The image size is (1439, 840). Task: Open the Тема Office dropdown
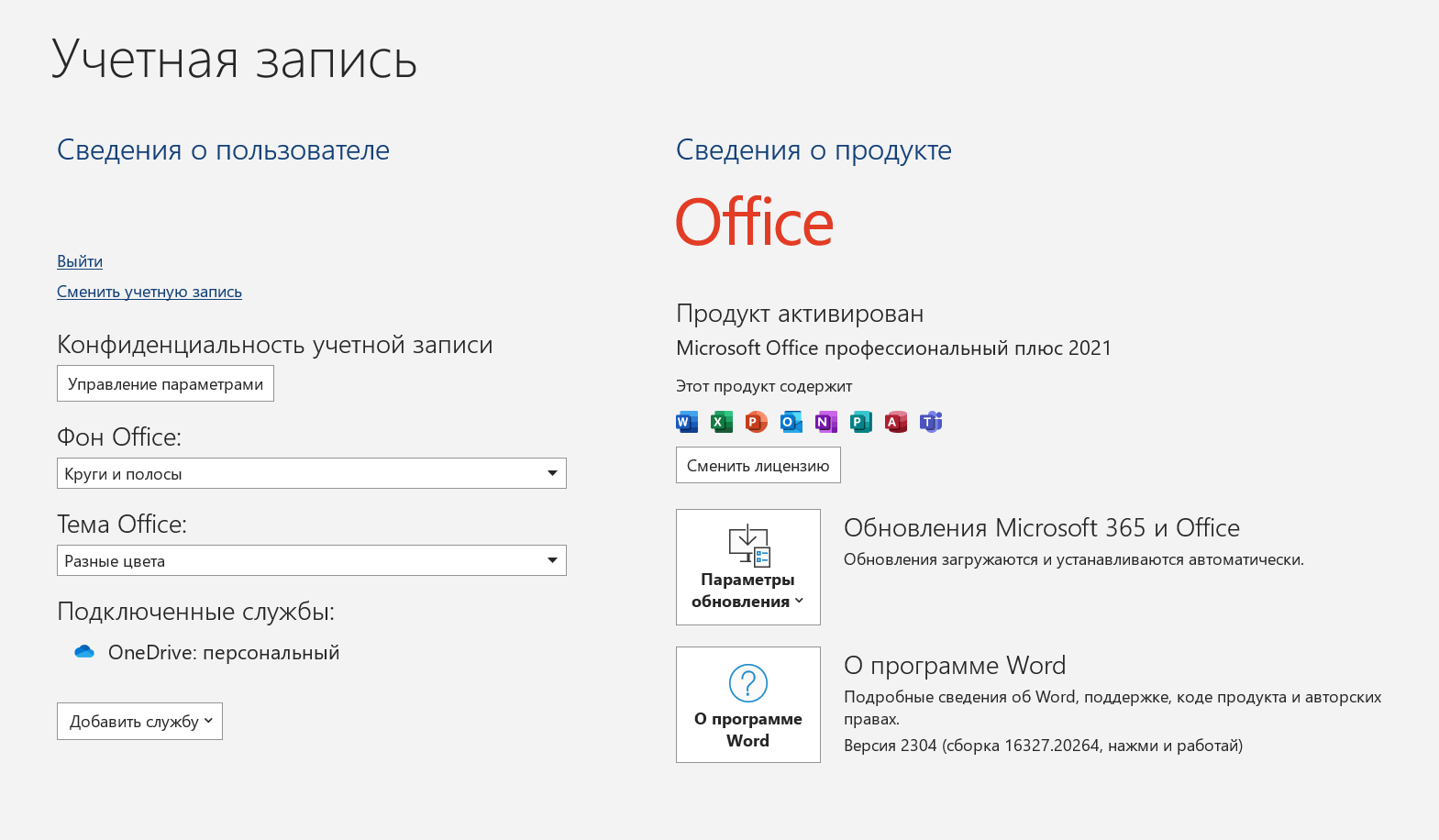pyautogui.click(x=311, y=560)
